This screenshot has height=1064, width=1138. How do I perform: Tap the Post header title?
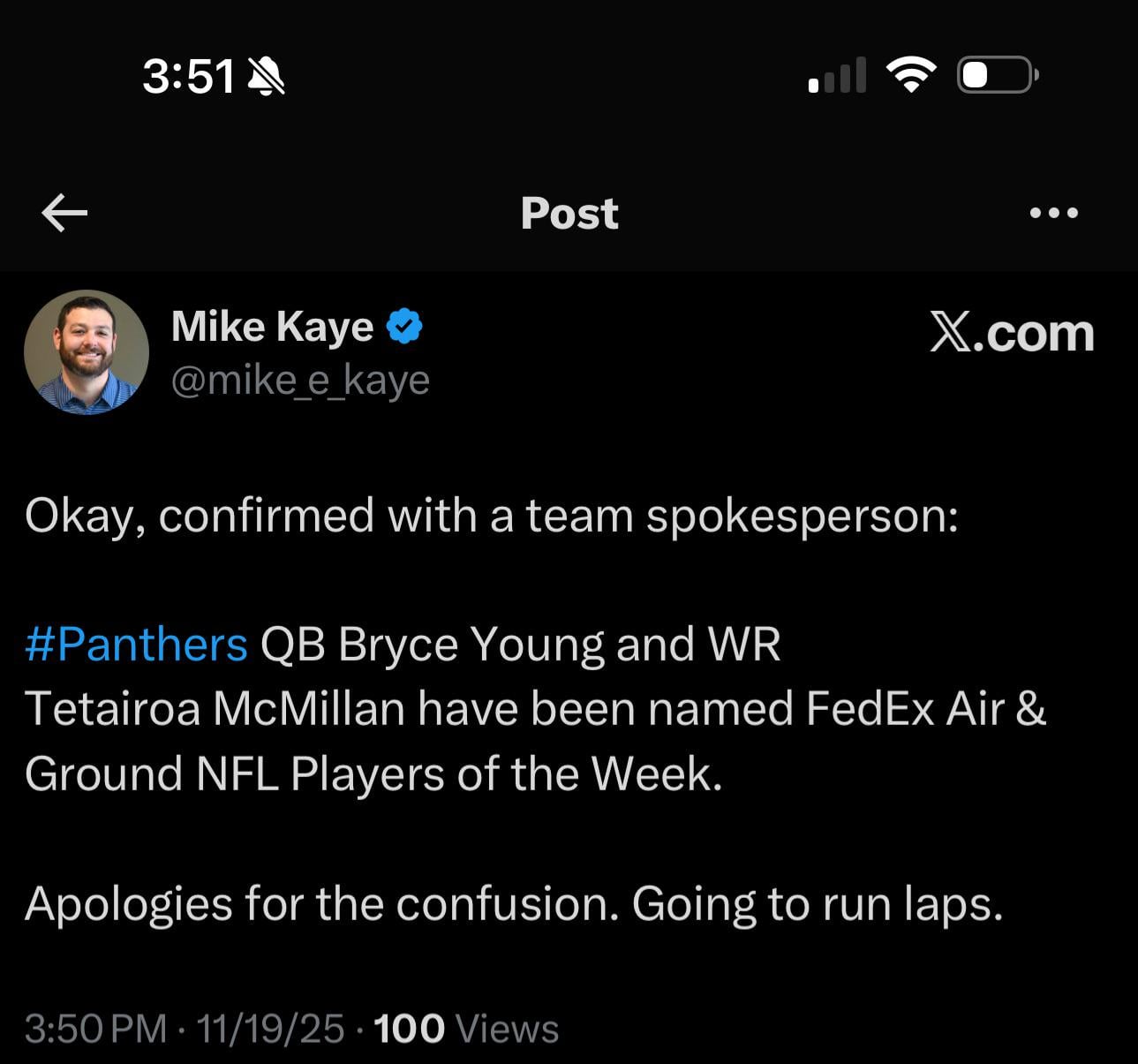tap(569, 213)
